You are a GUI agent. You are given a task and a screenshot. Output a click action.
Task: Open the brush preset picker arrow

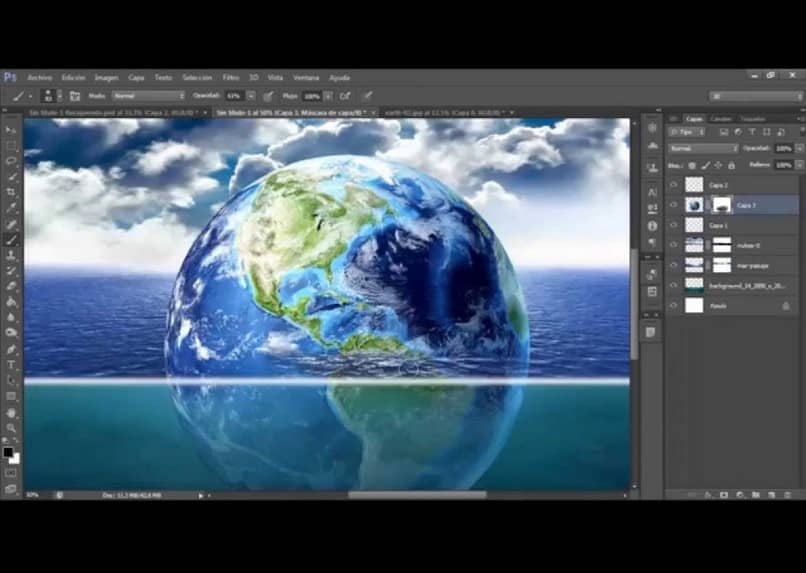coord(60,96)
